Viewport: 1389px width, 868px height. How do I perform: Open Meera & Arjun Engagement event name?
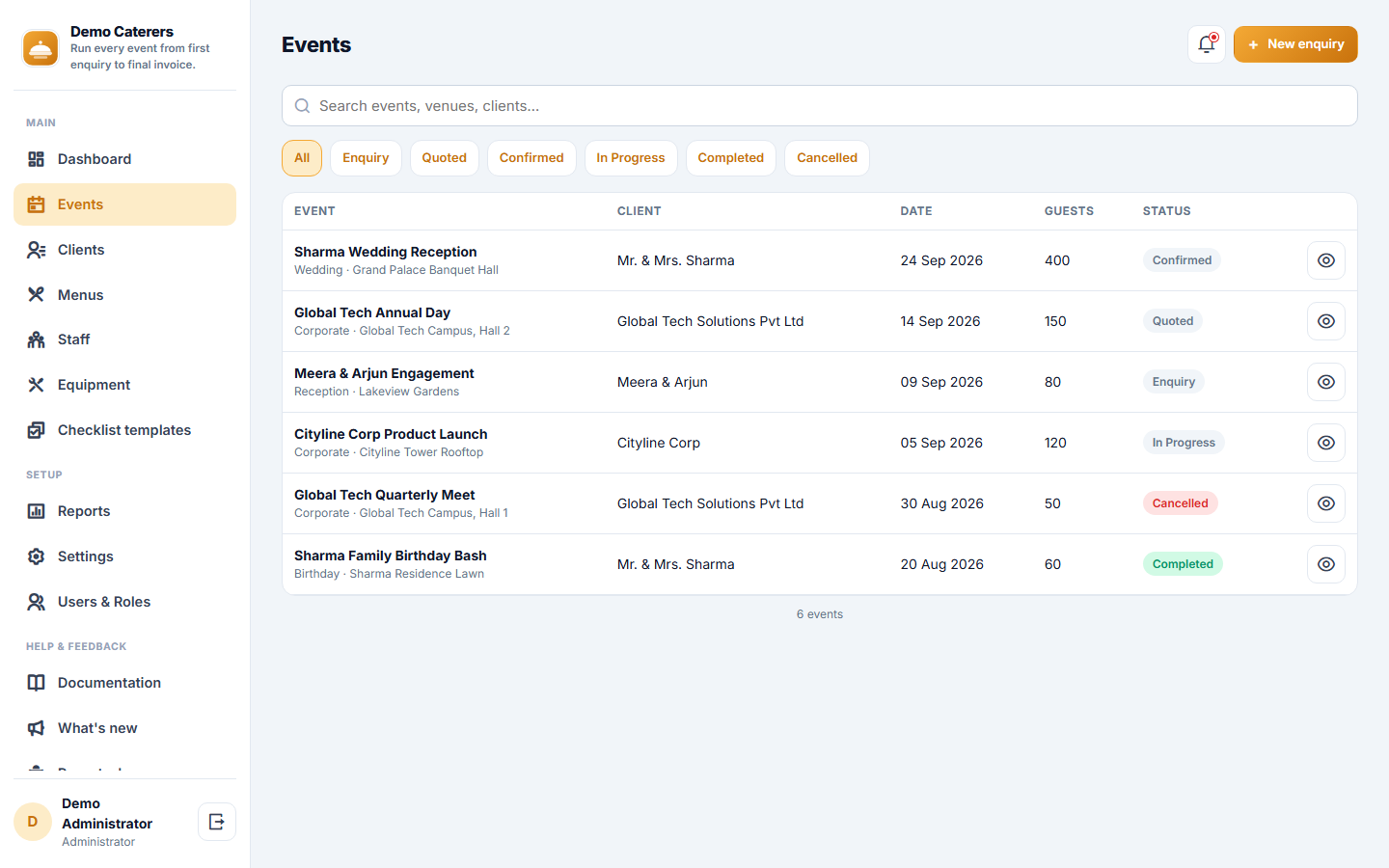point(384,373)
